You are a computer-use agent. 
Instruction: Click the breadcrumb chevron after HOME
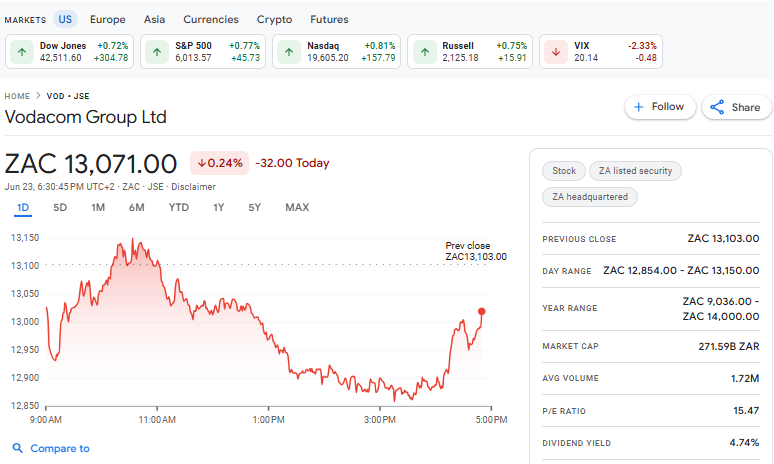38,96
